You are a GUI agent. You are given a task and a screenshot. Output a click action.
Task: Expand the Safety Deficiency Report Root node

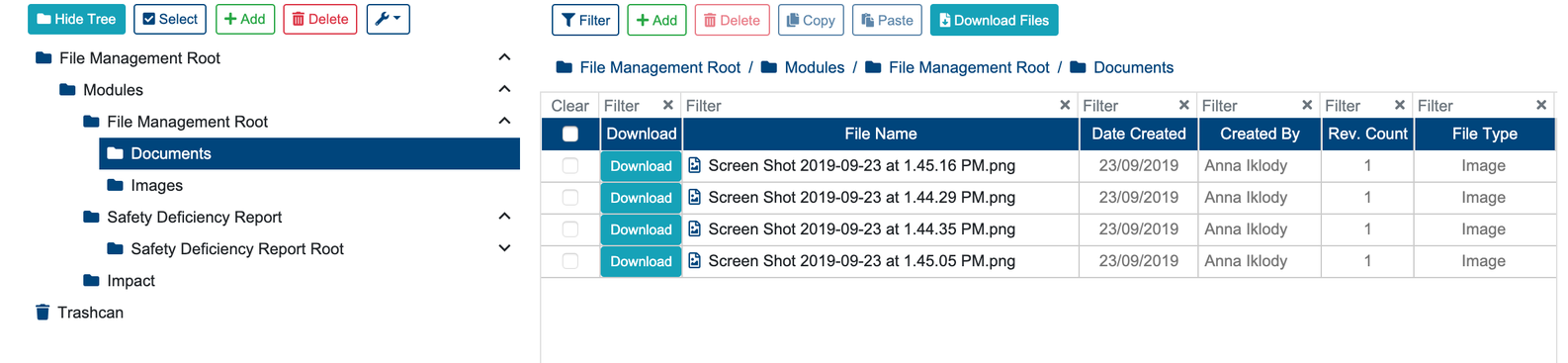(x=504, y=248)
